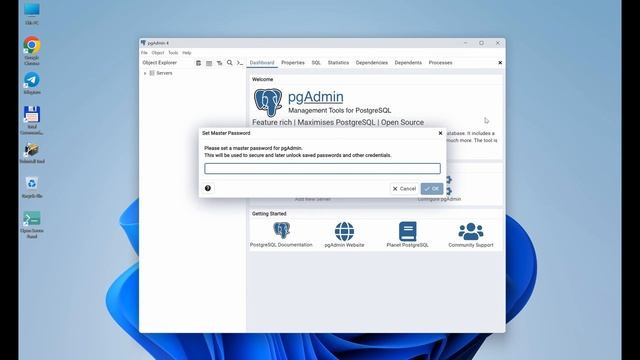This screenshot has height=360, width=640.
Task: Switch to the SQL tab
Action: [x=316, y=63]
